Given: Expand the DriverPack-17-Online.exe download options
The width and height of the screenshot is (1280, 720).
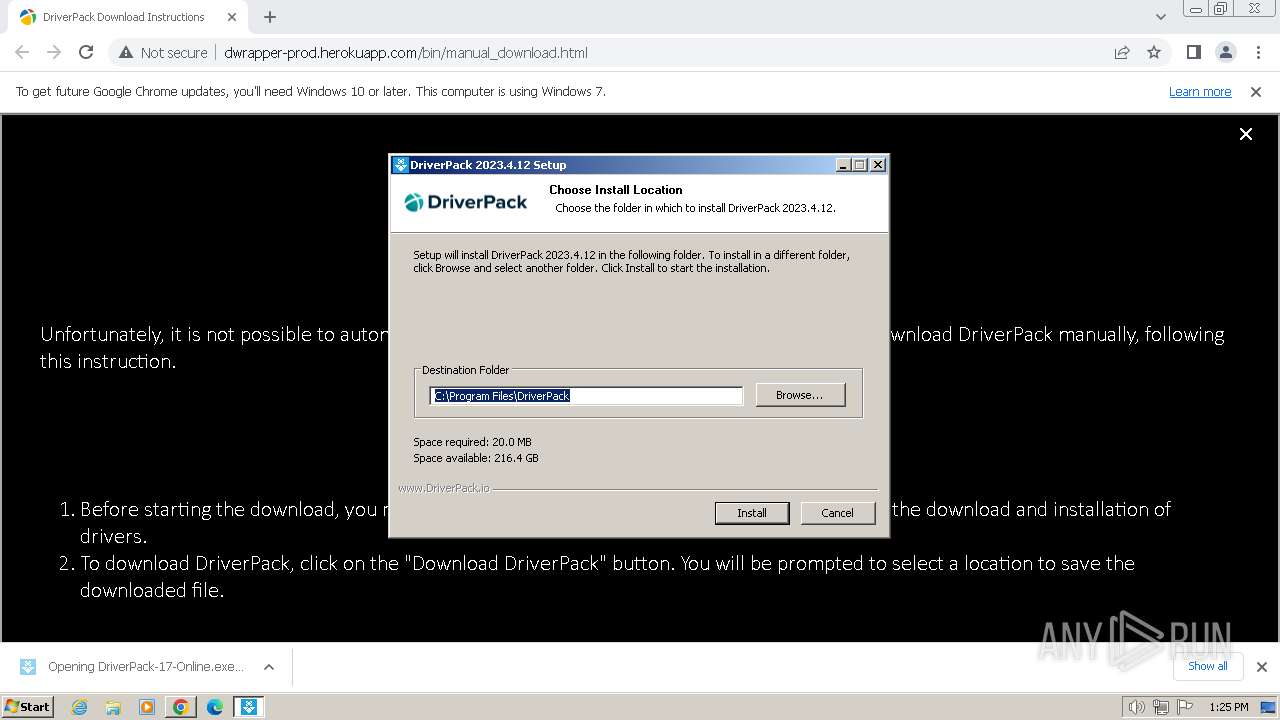Looking at the screenshot, I should 268,667.
